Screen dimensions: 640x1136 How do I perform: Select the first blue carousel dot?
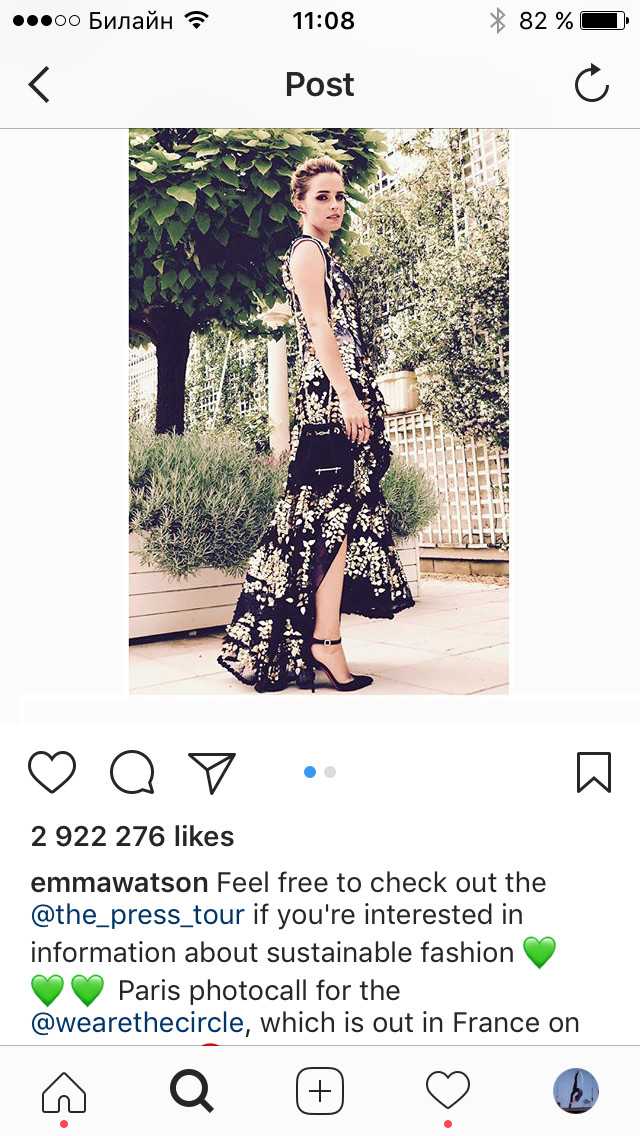[x=310, y=772]
